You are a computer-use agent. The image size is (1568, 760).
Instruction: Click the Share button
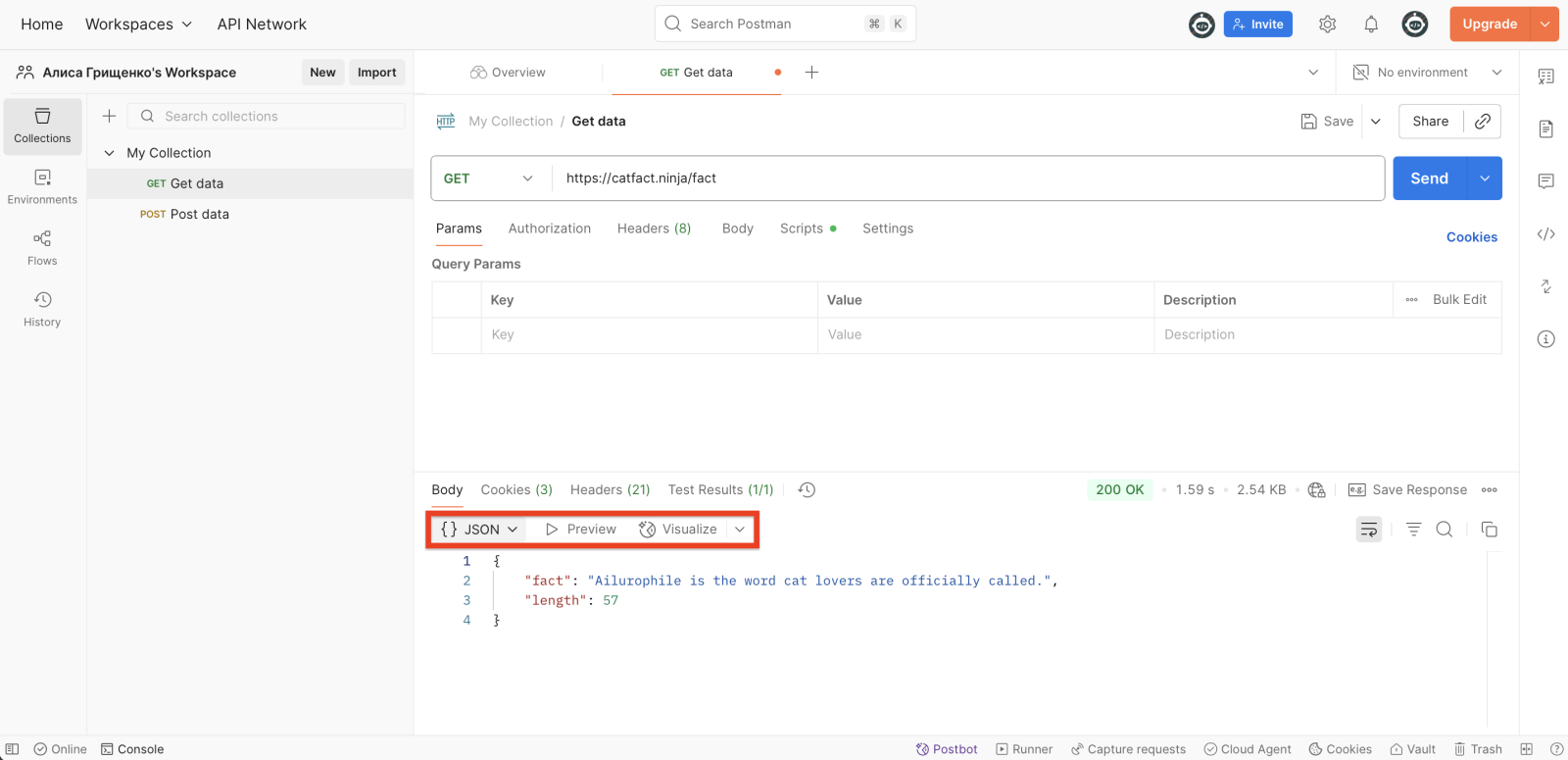coord(1430,122)
